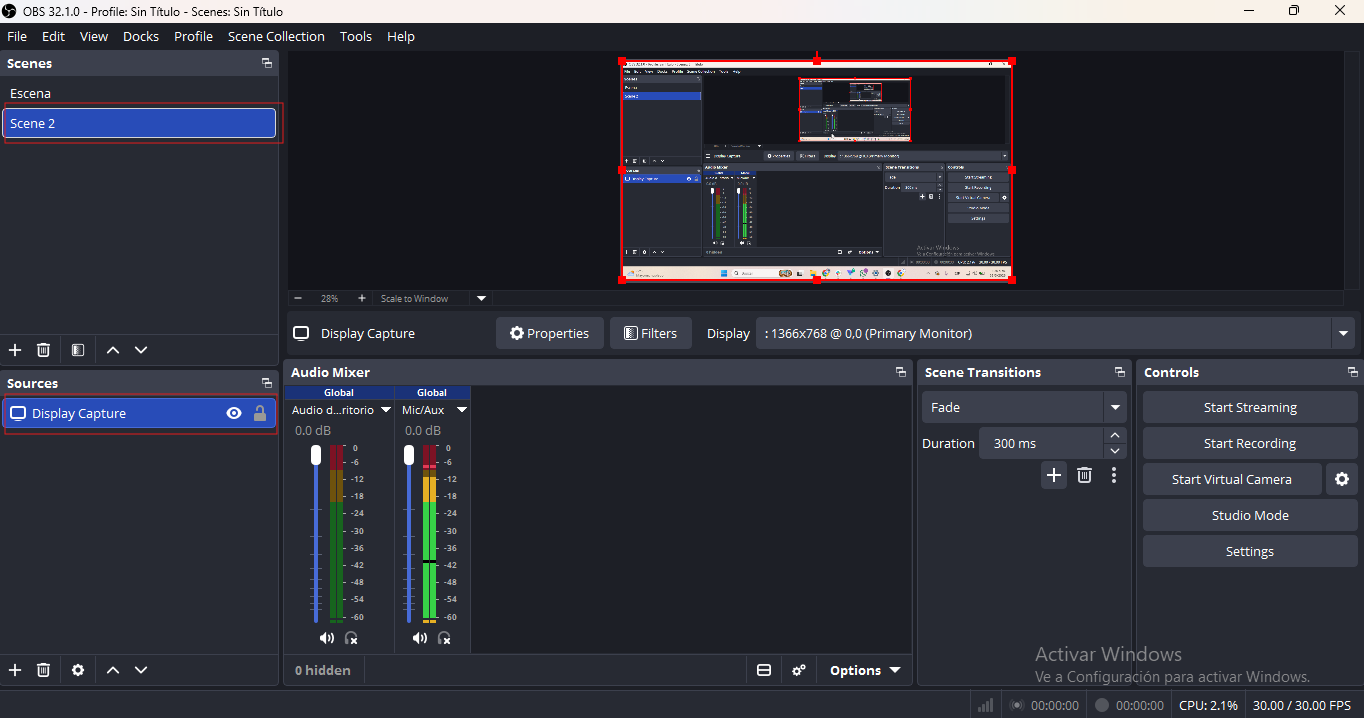Click the desktop audio volume fader
1364x718 pixels.
click(316, 456)
